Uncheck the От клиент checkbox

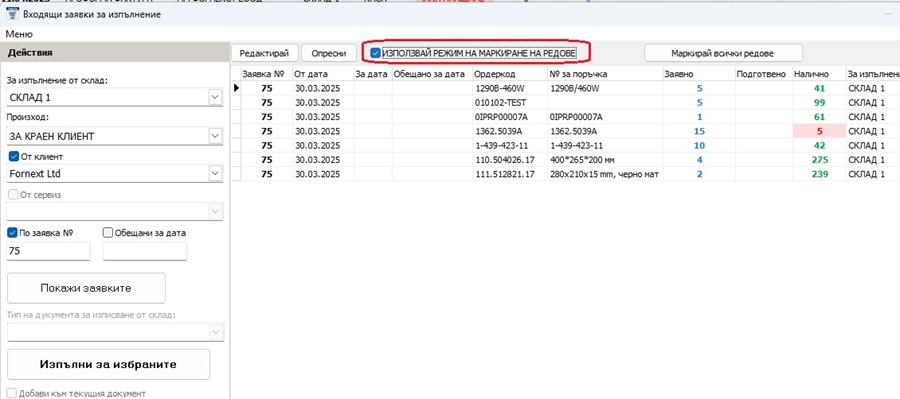[14, 156]
